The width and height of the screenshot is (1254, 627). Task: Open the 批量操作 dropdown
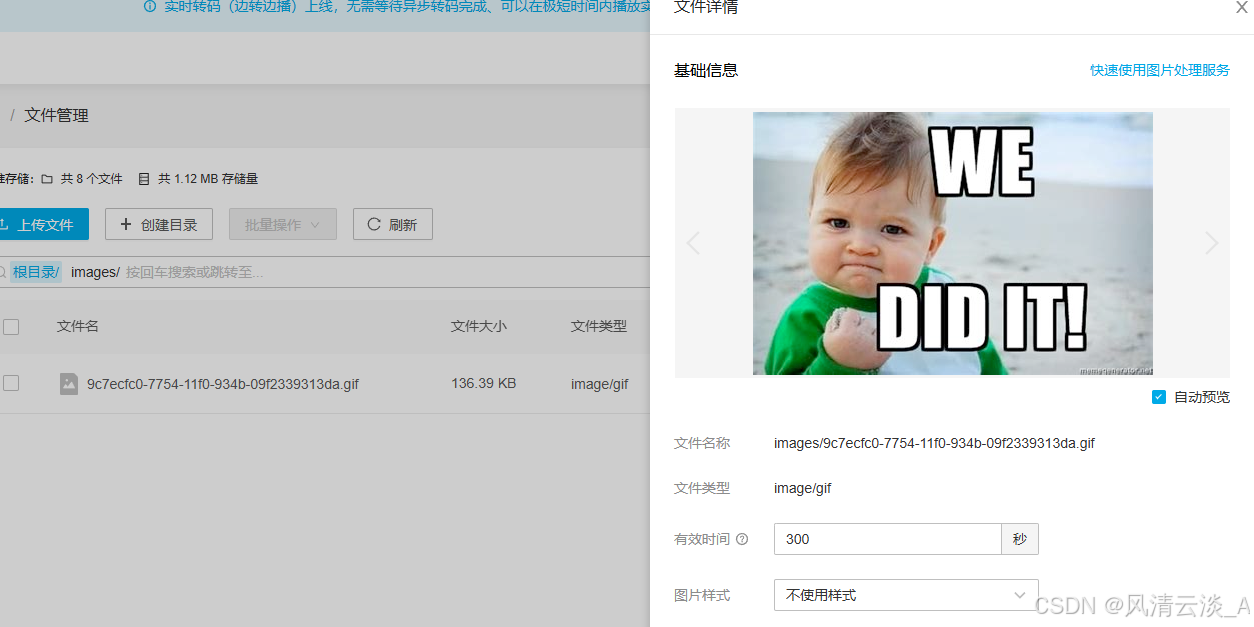tap(283, 225)
